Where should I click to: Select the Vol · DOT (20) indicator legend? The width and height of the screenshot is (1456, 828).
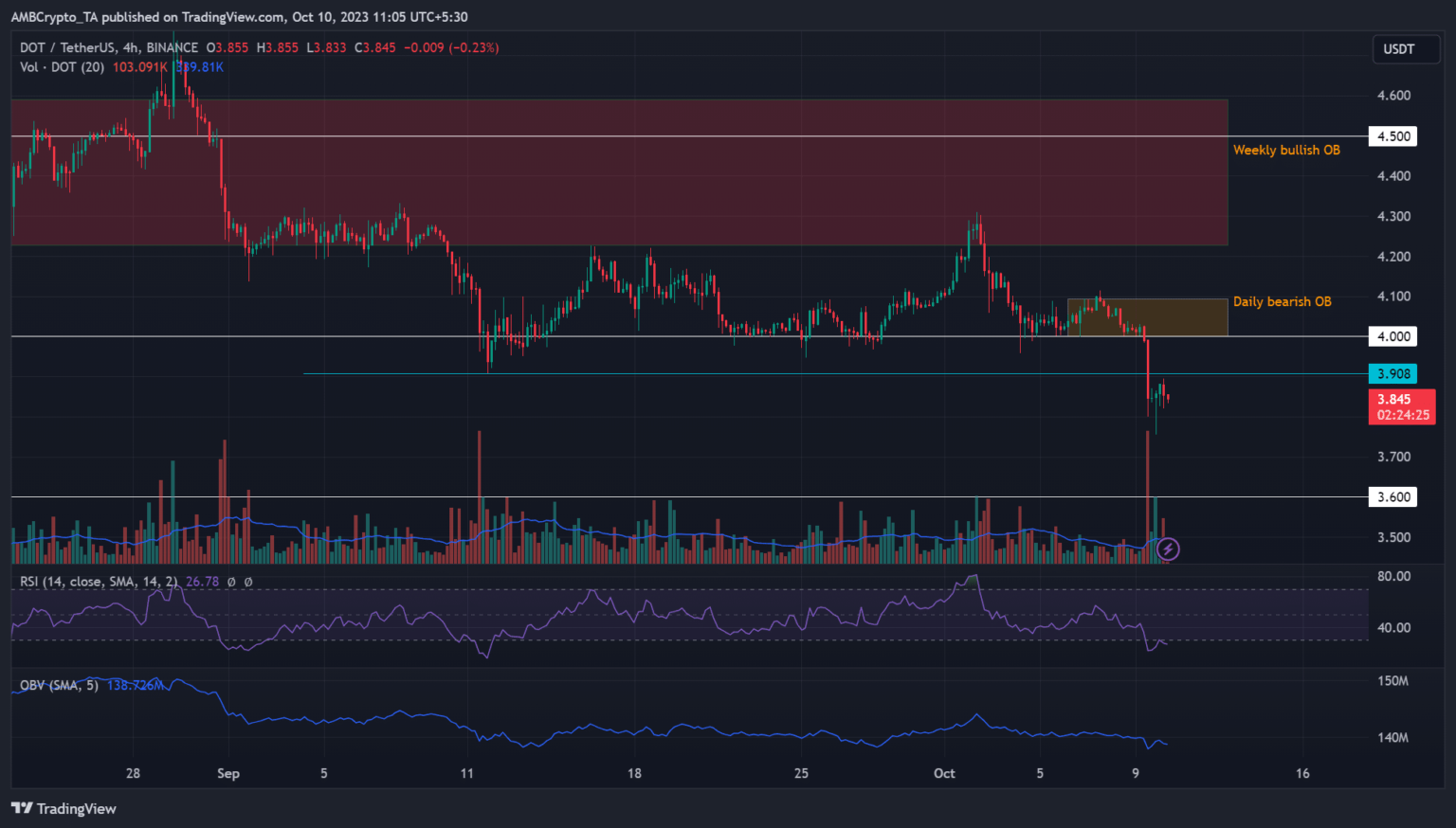pos(63,67)
